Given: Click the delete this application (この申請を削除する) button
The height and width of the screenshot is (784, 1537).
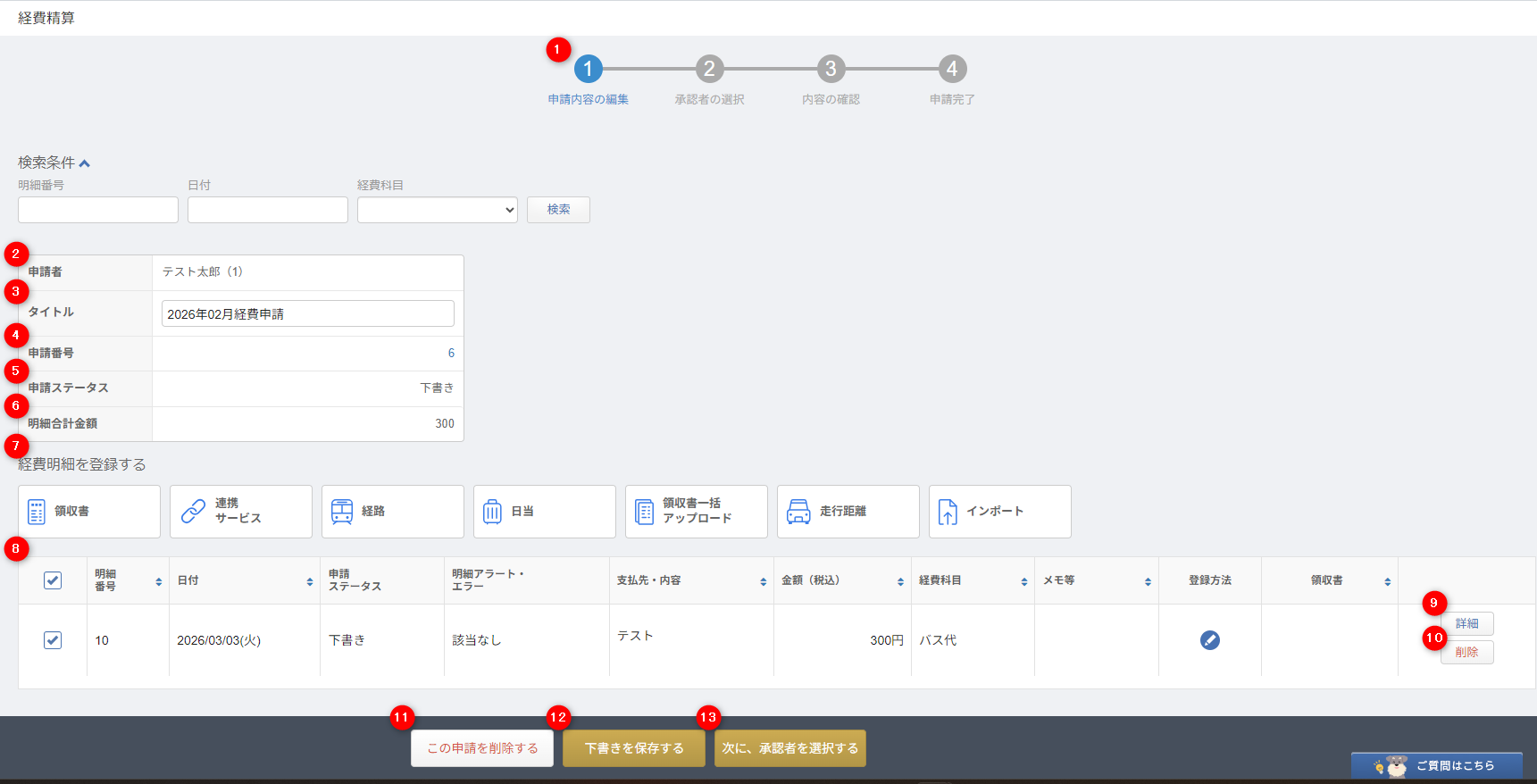Looking at the screenshot, I should [x=482, y=748].
